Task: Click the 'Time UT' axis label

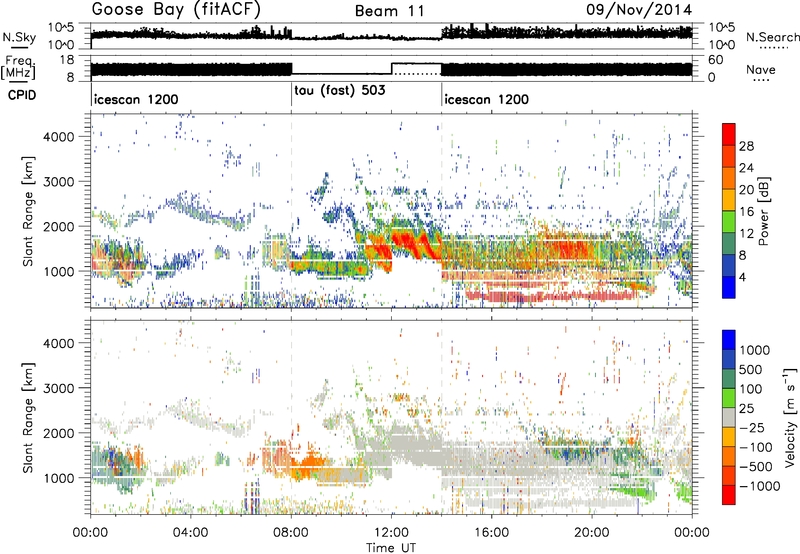Action: coord(391,547)
